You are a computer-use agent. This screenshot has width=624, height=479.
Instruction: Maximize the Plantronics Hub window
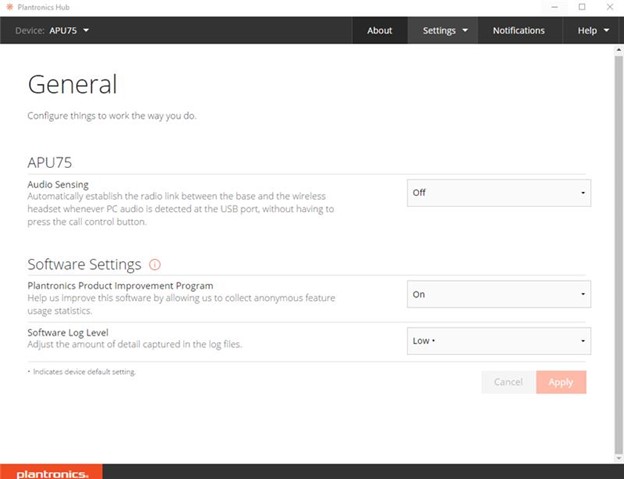582,7
